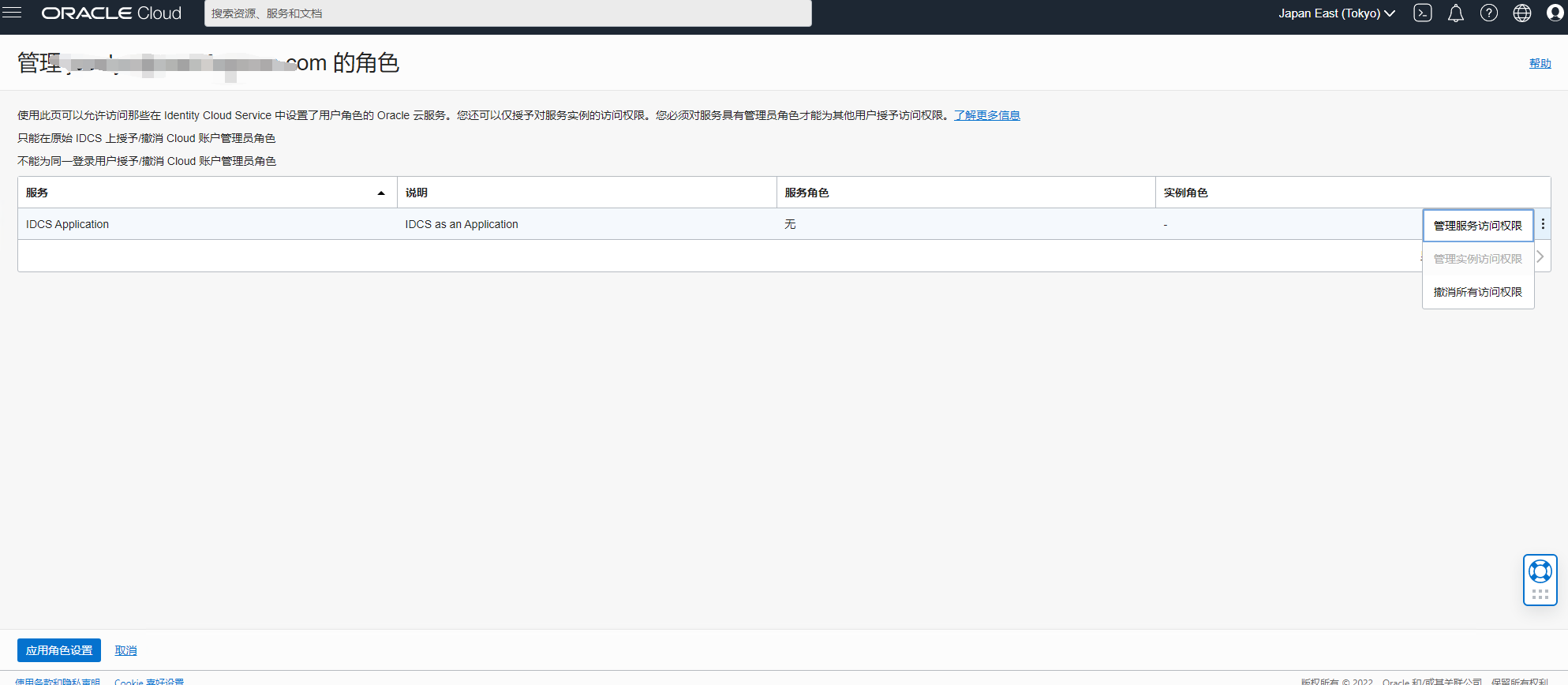The height and width of the screenshot is (685, 1568).
Task: Choose 管理实例访问权限 from the menu
Action: point(1478,259)
